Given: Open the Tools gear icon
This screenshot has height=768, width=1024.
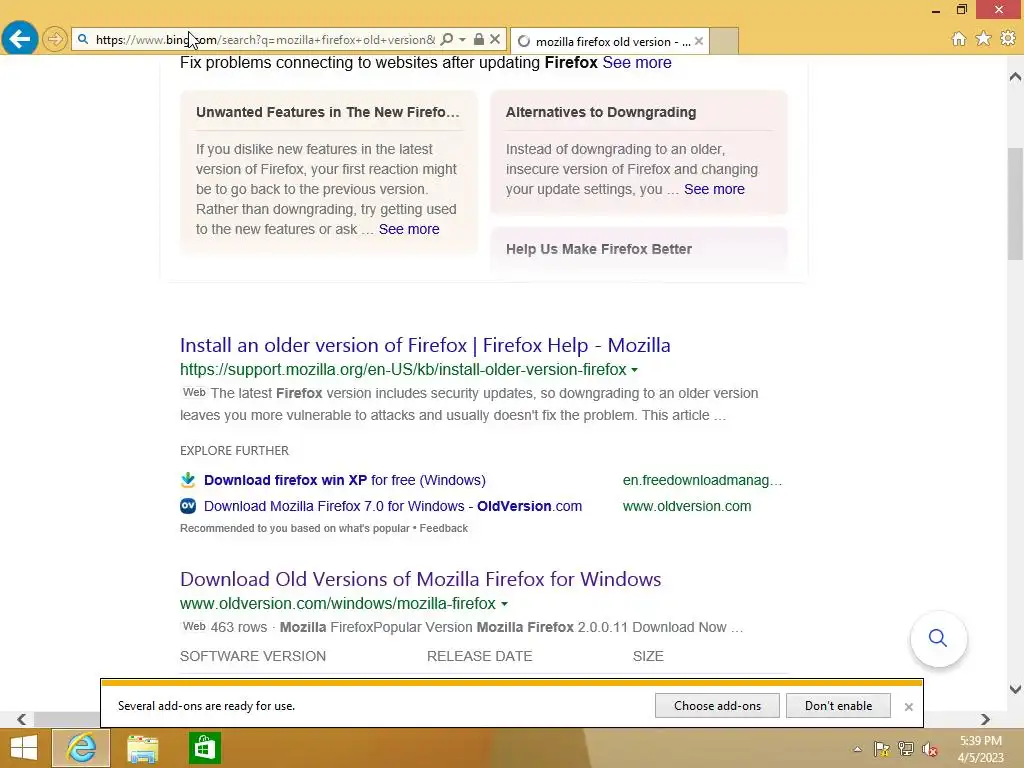Looking at the screenshot, I should [1008, 39].
